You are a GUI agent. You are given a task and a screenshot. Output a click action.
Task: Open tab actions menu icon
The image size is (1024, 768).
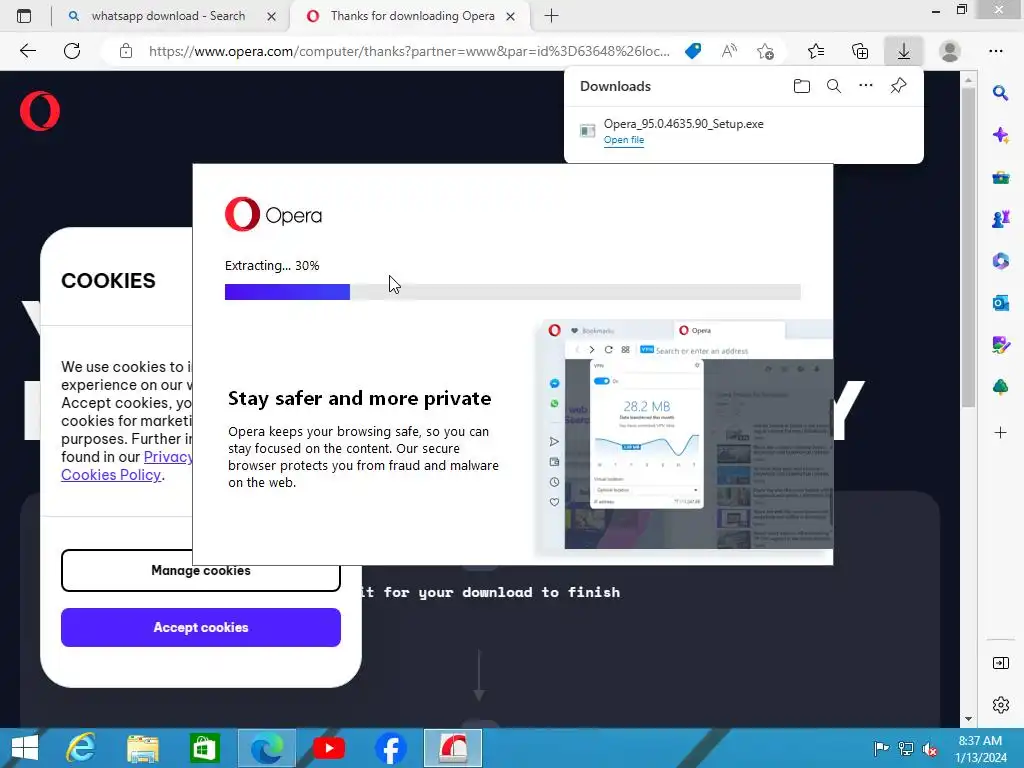tap(24, 16)
